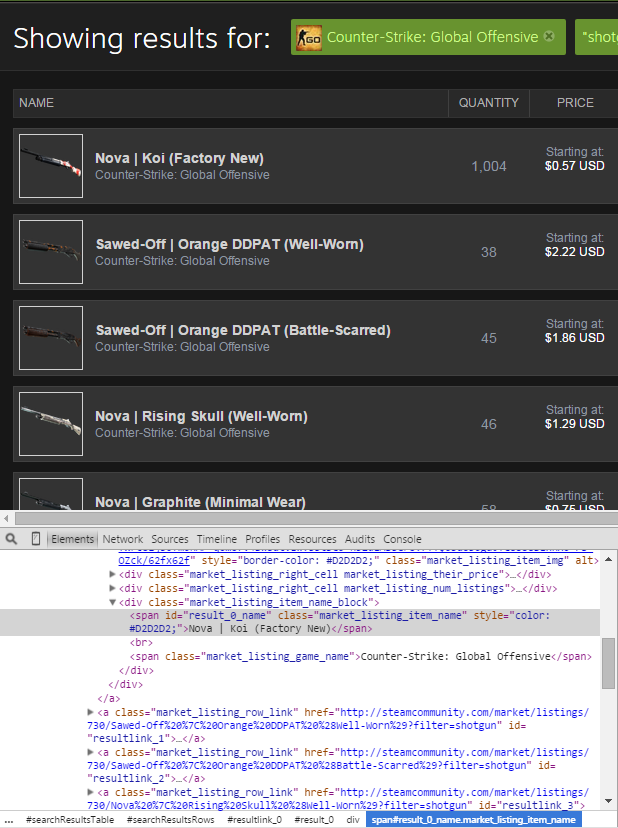
Task: Click the quantity 38 value
Action: coord(489,252)
